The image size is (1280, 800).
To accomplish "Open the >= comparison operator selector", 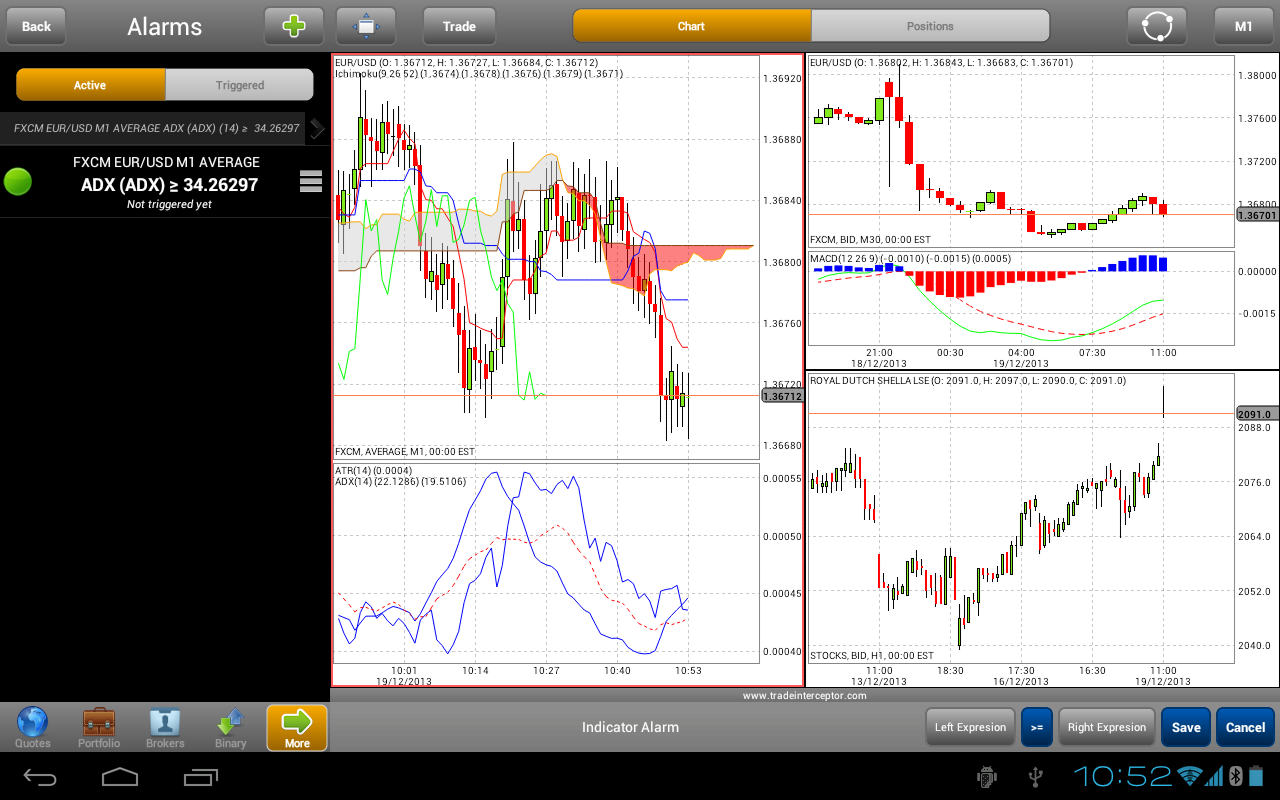I will [1036, 727].
